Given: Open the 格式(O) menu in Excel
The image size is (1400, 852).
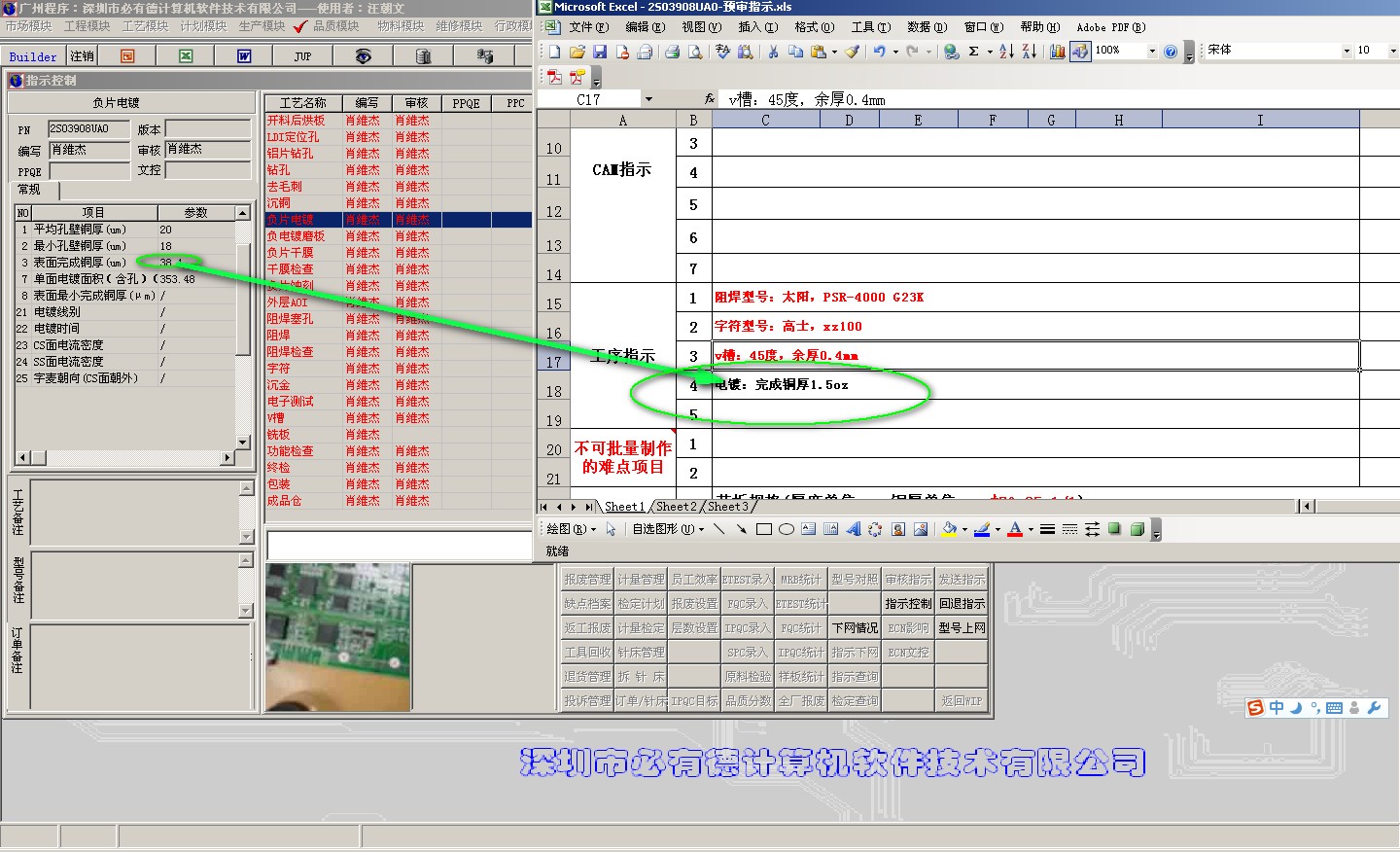Looking at the screenshot, I should (815, 27).
